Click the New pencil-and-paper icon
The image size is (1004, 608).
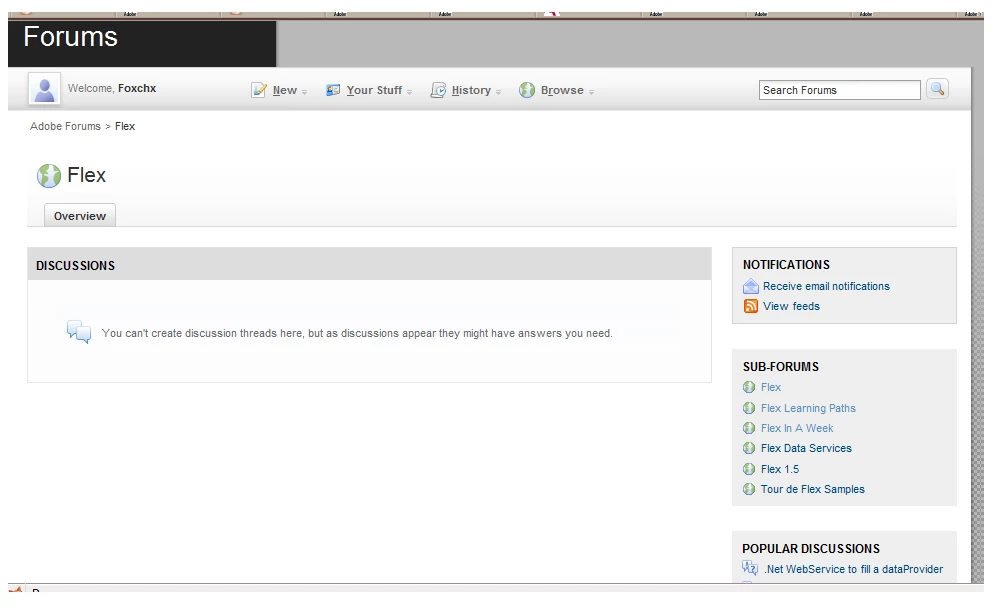click(x=259, y=90)
